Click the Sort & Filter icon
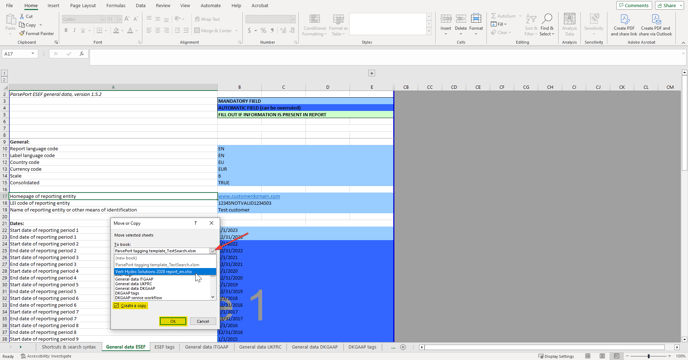Image resolution: width=688 pixels, height=360 pixels. pos(531,19)
